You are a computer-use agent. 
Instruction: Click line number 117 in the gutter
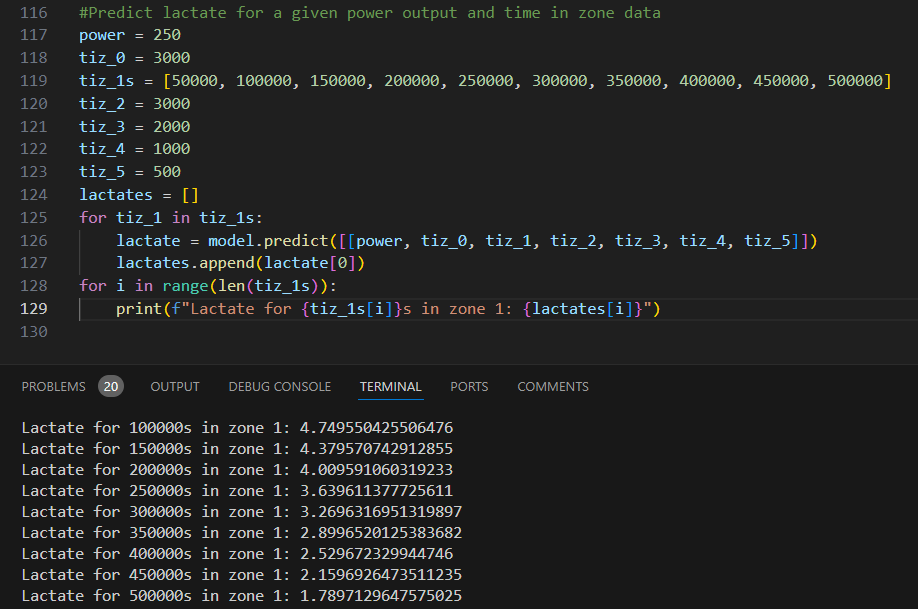point(33,35)
